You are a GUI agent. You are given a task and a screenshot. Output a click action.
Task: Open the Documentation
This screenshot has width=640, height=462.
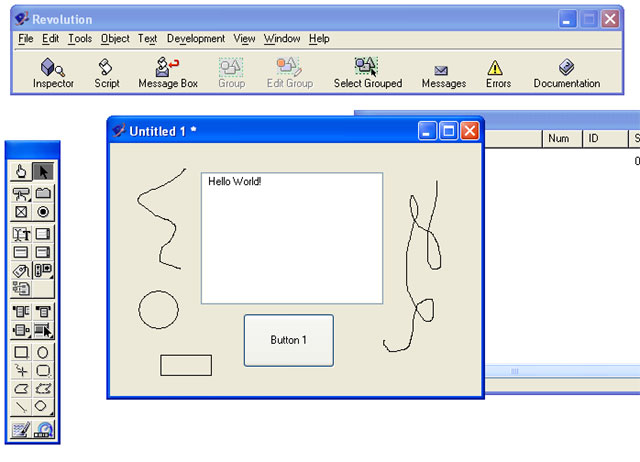pyautogui.click(x=567, y=73)
